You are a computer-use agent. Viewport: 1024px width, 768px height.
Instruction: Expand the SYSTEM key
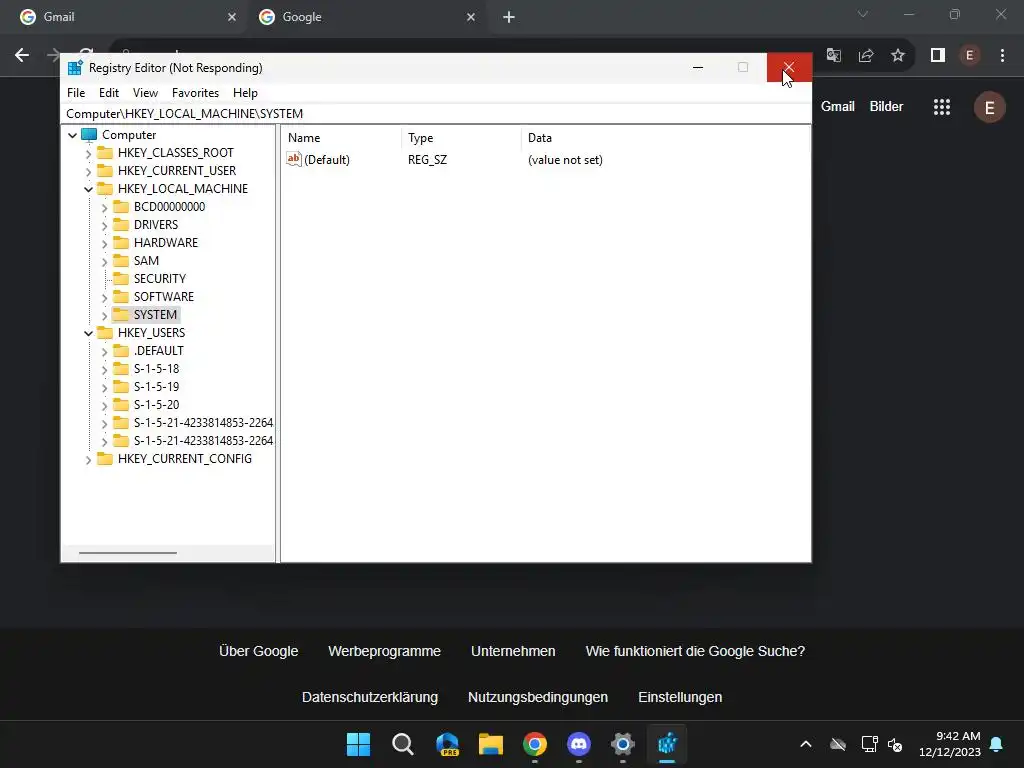pos(104,315)
